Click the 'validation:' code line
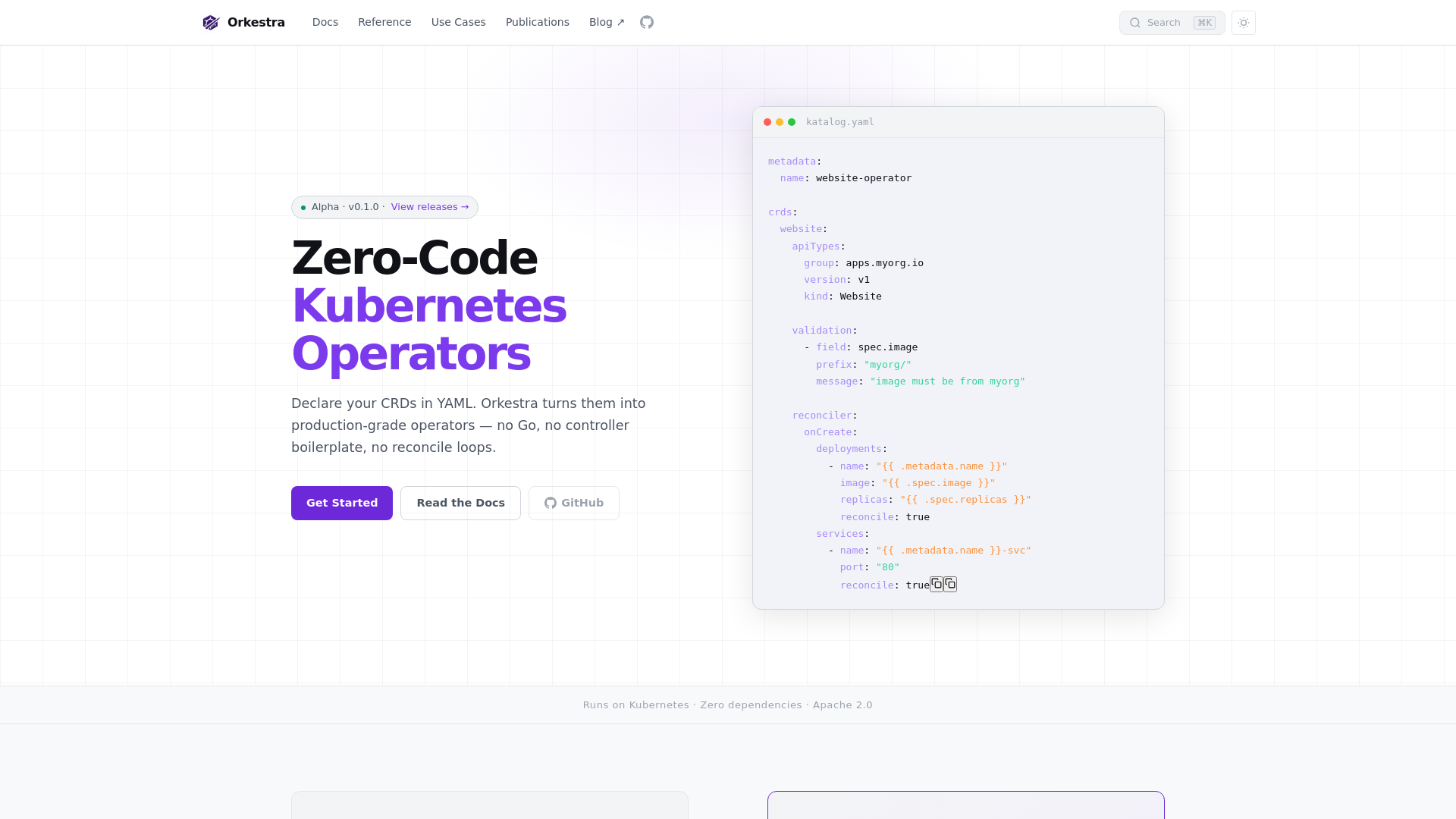 825,331
